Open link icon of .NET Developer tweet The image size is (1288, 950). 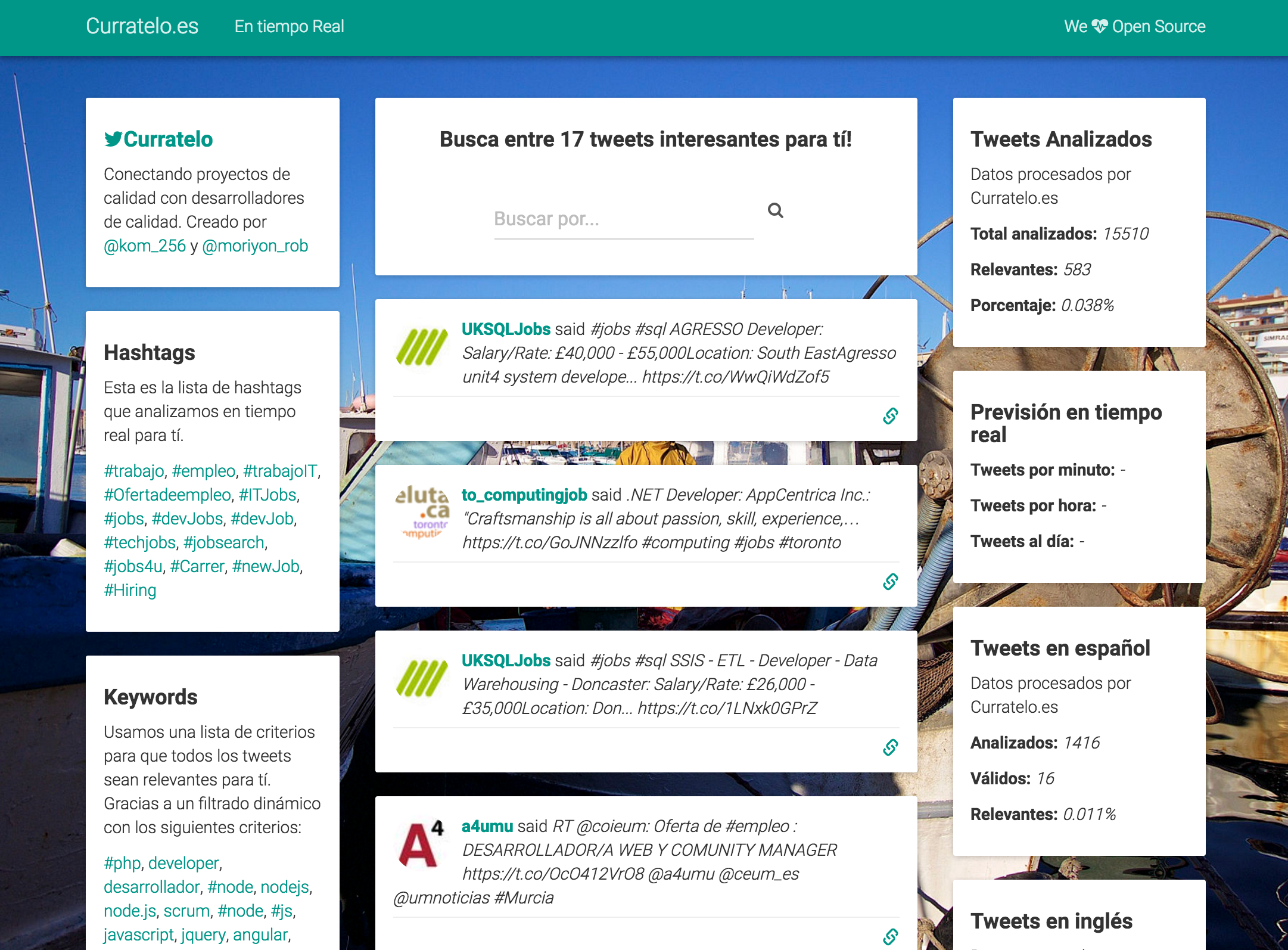890,582
